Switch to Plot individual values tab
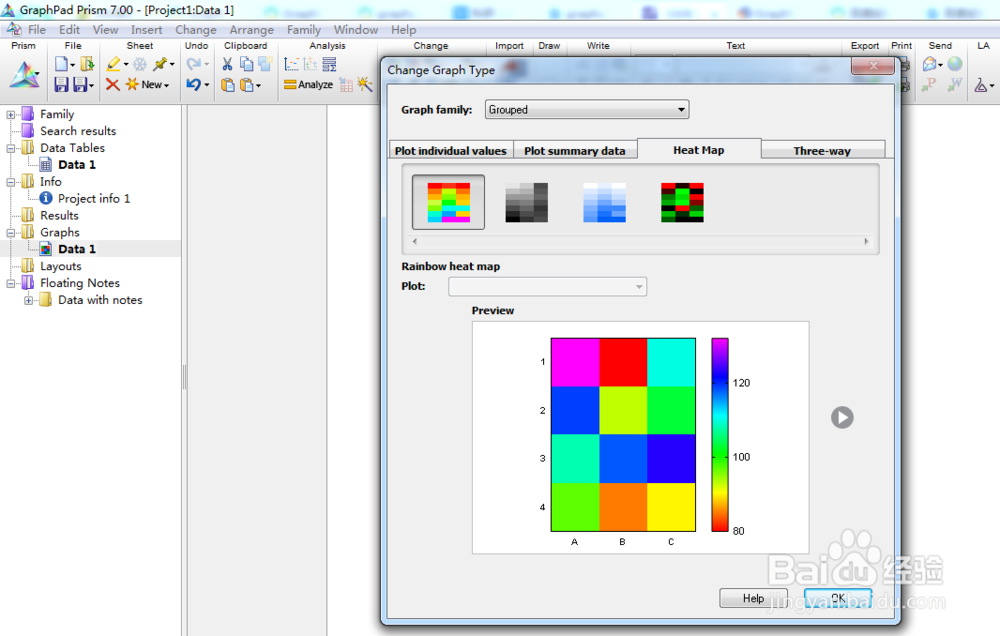Viewport: 1000px width, 636px height. (450, 151)
